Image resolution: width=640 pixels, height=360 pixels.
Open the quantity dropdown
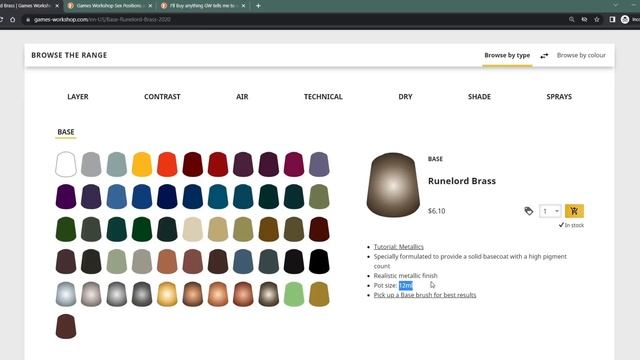pyautogui.click(x=550, y=211)
